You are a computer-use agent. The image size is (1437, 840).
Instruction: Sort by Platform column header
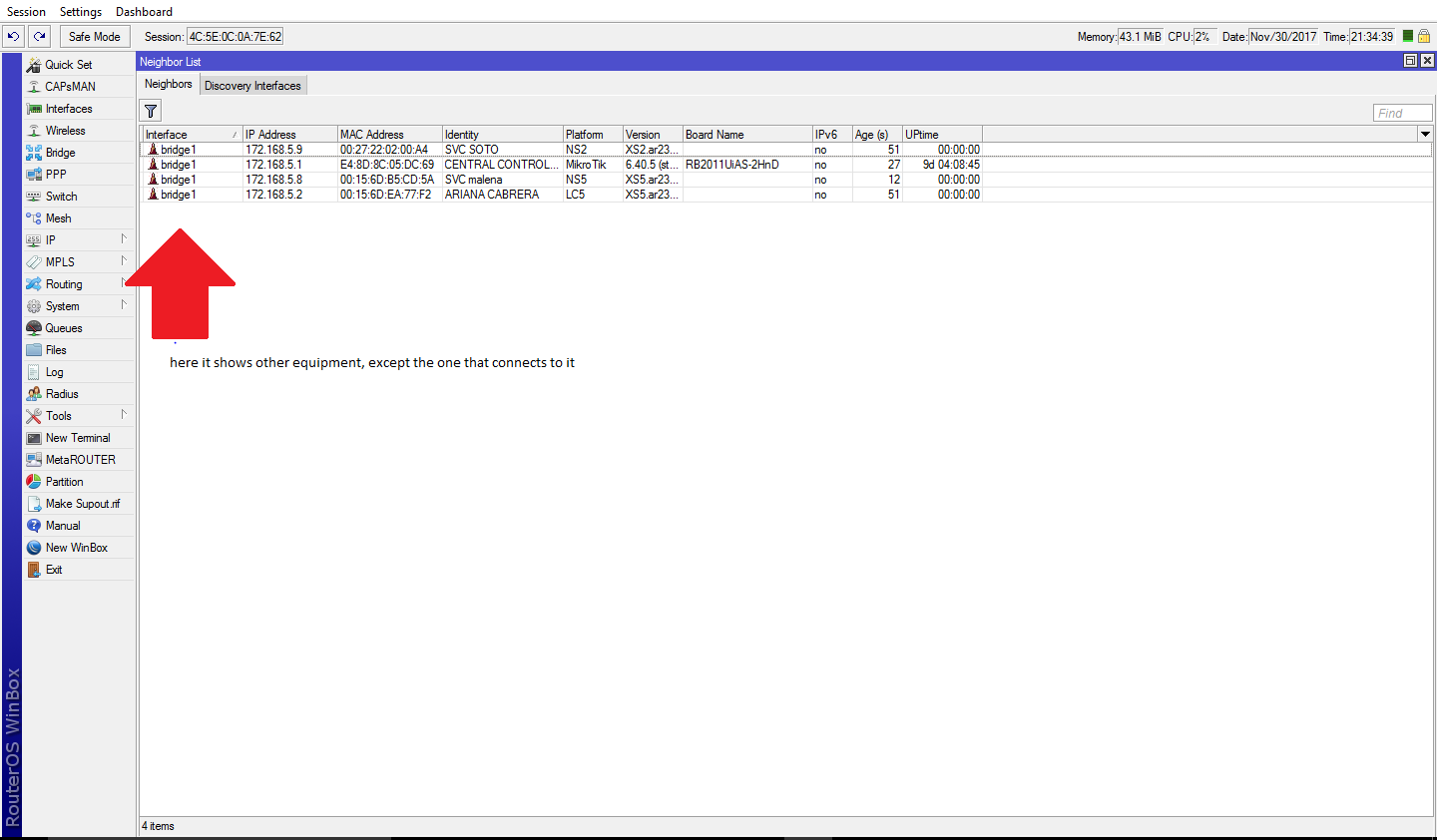tap(593, 134)
